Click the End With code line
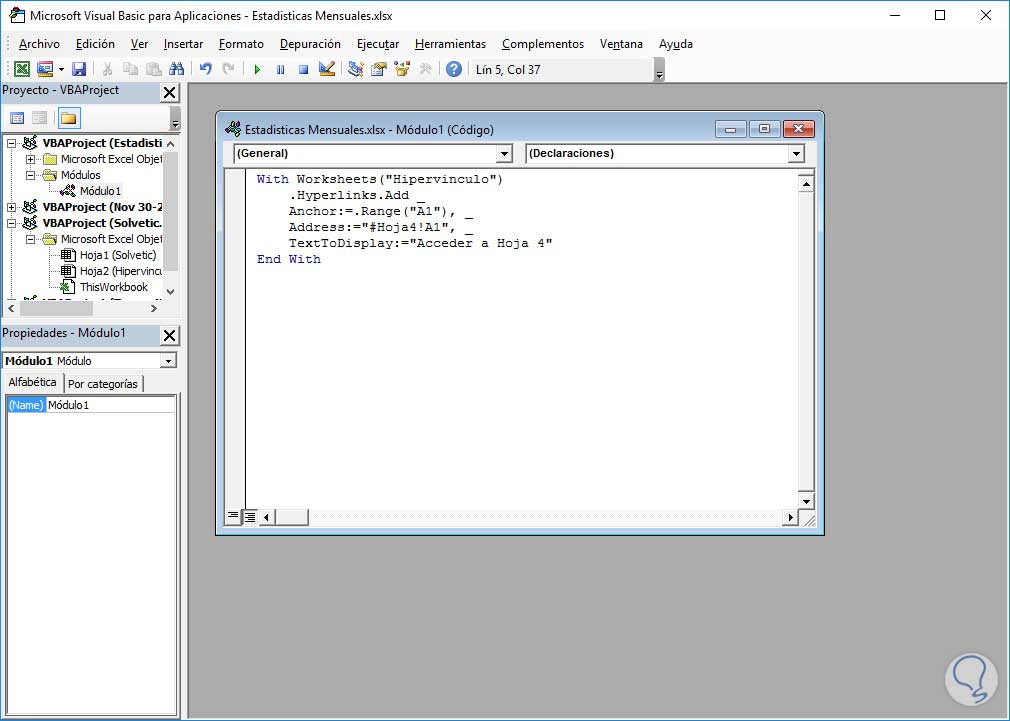This screenshot has height=721, width=1010. (289, 259)
